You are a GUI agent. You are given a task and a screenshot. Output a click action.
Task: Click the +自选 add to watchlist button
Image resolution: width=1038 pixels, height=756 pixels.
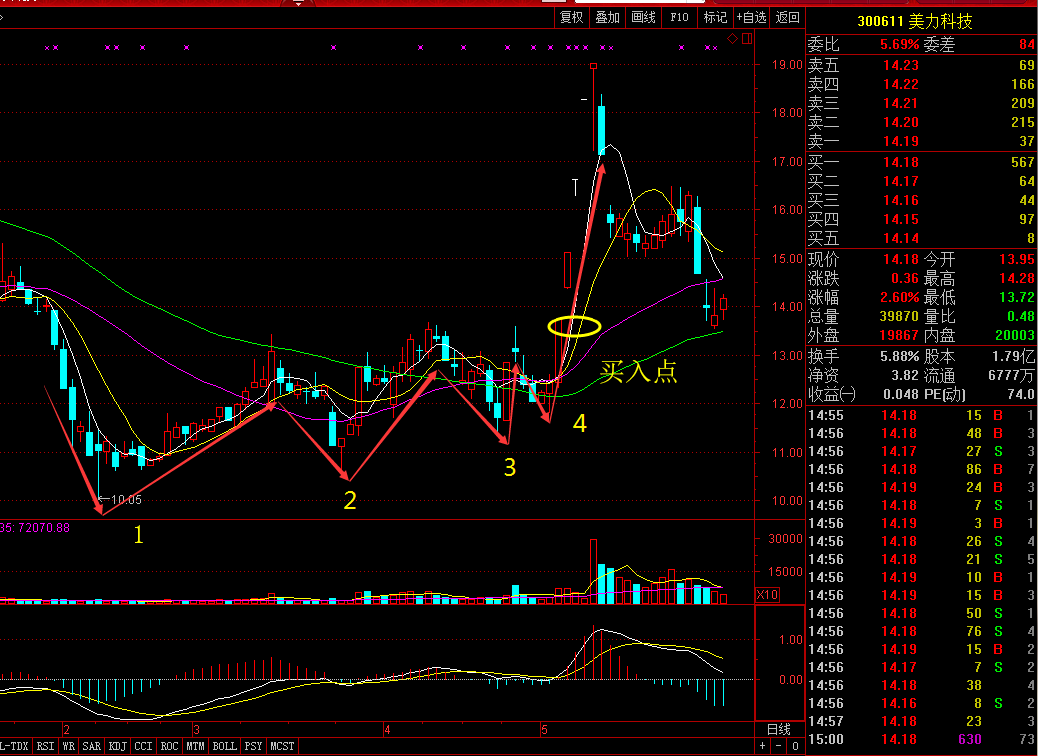click(752, 17)
